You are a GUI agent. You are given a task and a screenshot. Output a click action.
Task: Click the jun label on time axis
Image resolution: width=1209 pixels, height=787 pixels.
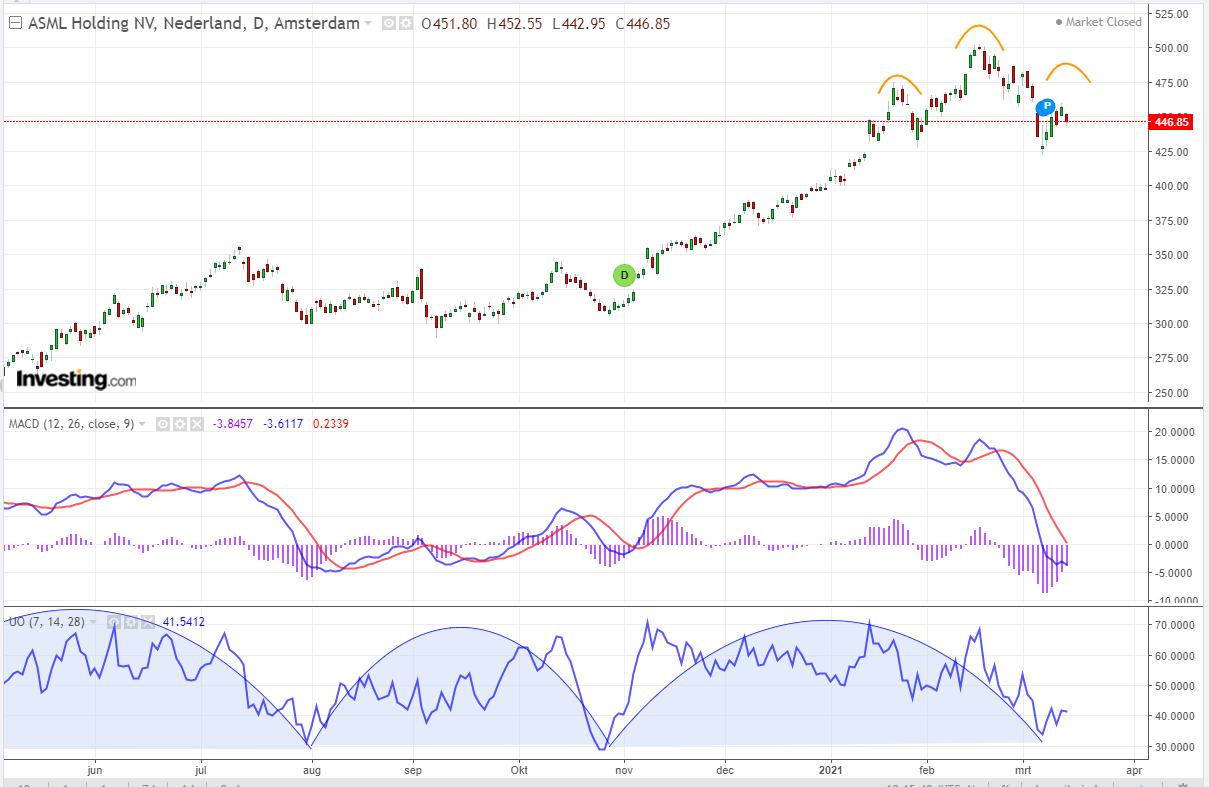96,771
